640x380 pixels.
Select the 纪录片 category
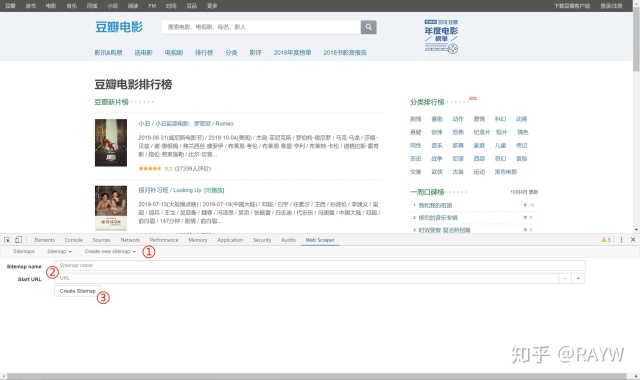coord(482,132)
